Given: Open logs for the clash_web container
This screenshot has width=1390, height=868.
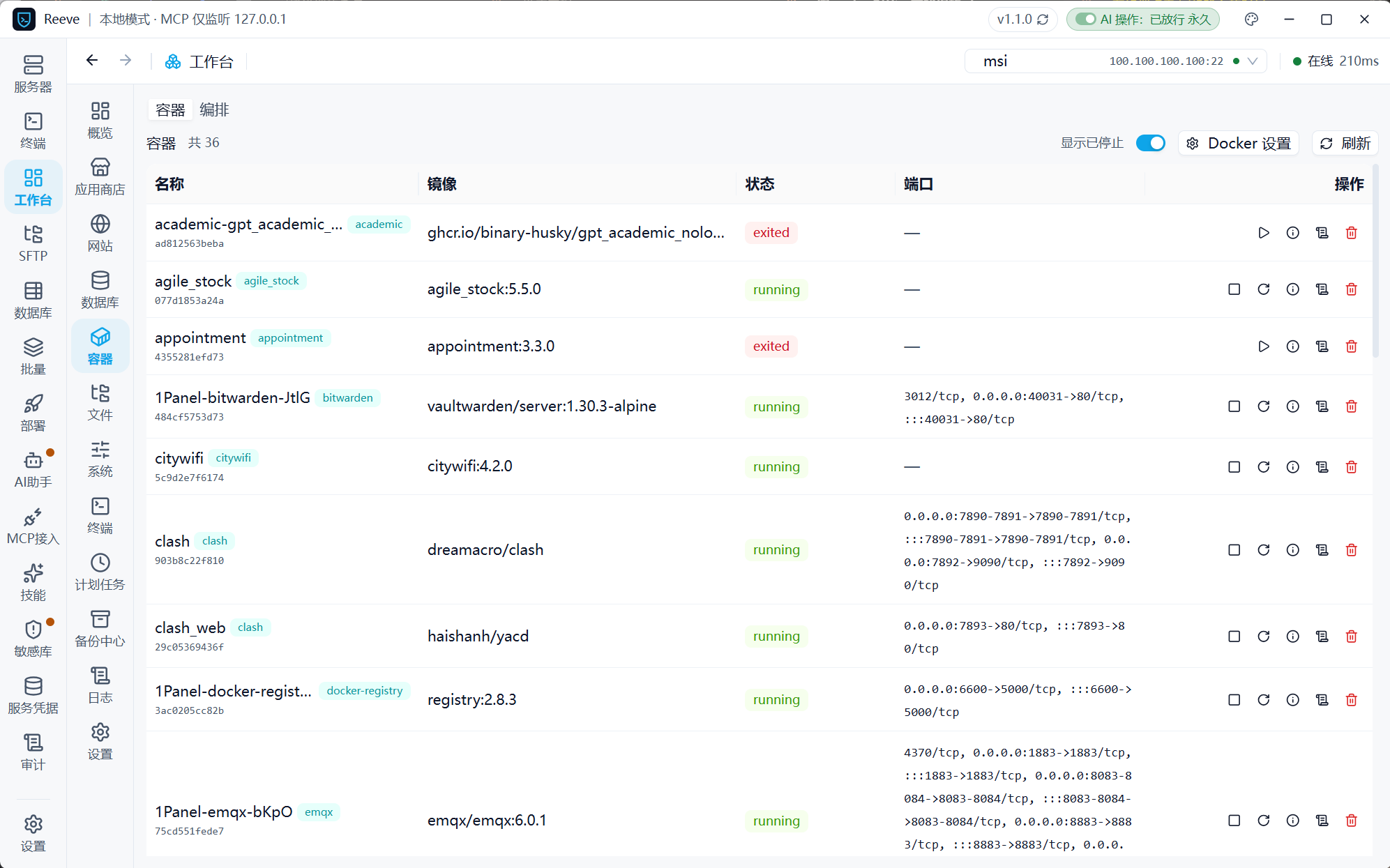Looking at the screenshot, I should (x=1322, y=637).
